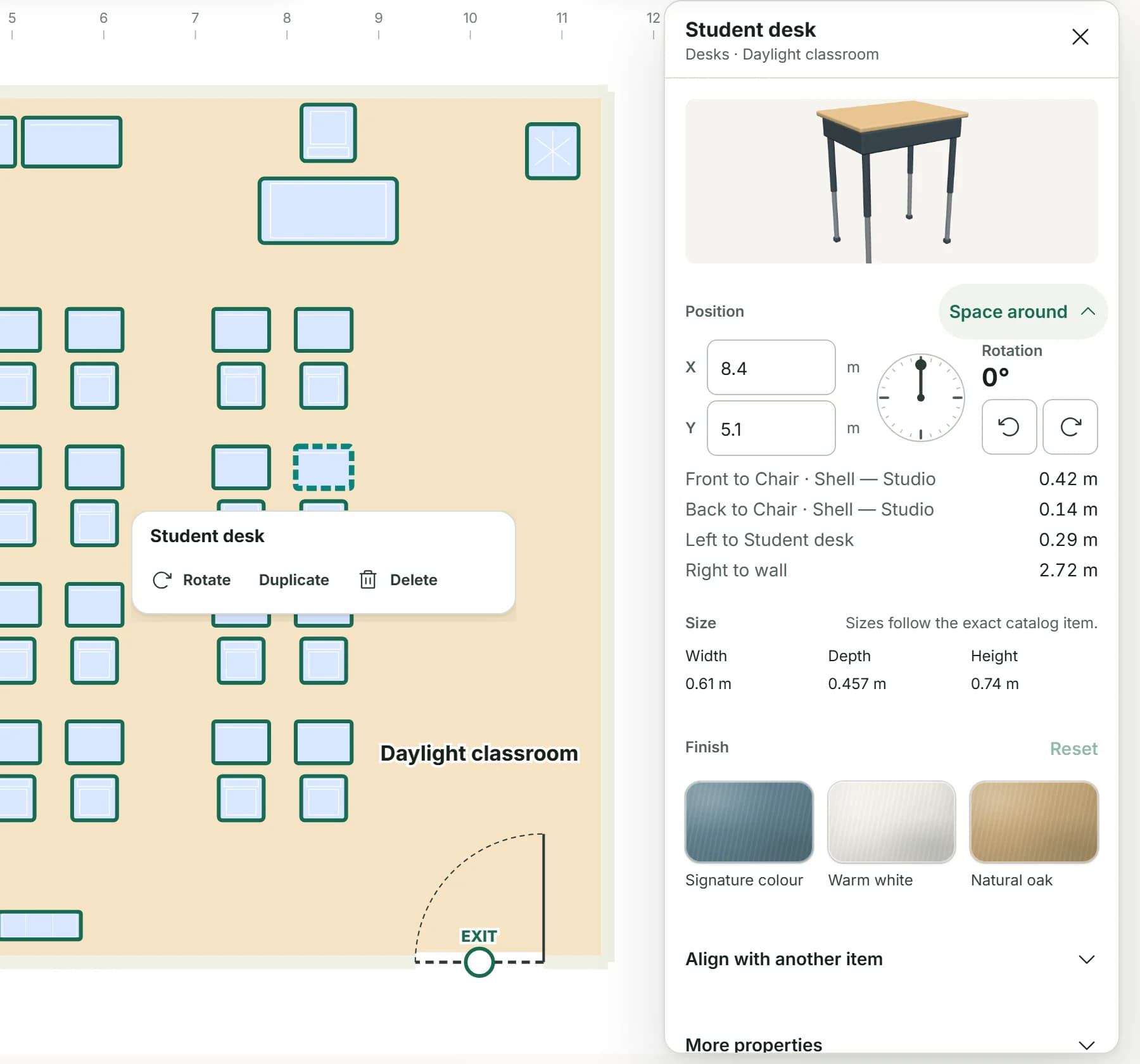Expand Align with another item

[891, 959]
